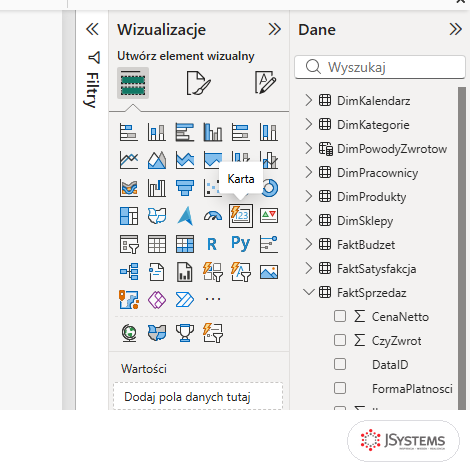470x472 pixels.
Task: Expand the DimPowodyZwrotow table
Action: [309, 148]
